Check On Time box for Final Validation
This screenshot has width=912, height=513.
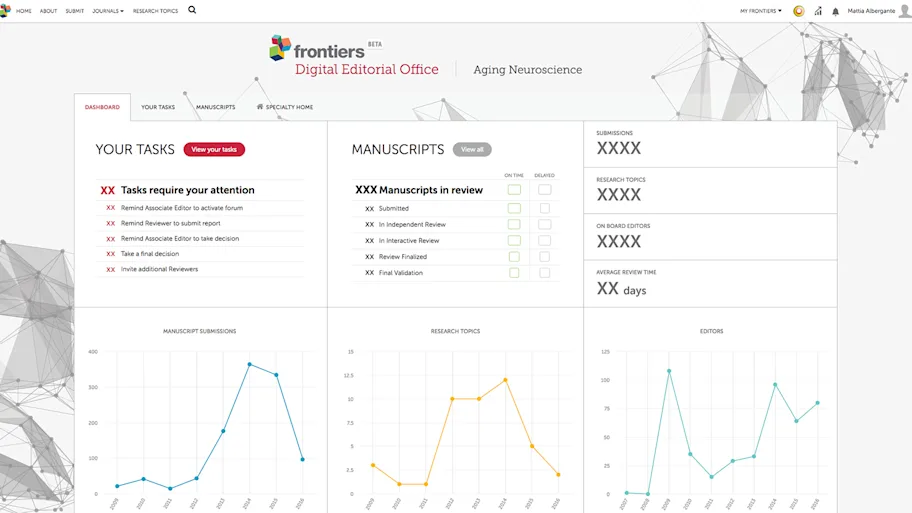(x=514, y=273)
